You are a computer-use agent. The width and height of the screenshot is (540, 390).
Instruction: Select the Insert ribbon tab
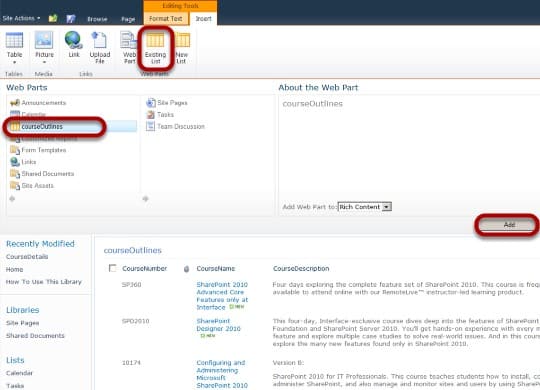pos(203,19)
